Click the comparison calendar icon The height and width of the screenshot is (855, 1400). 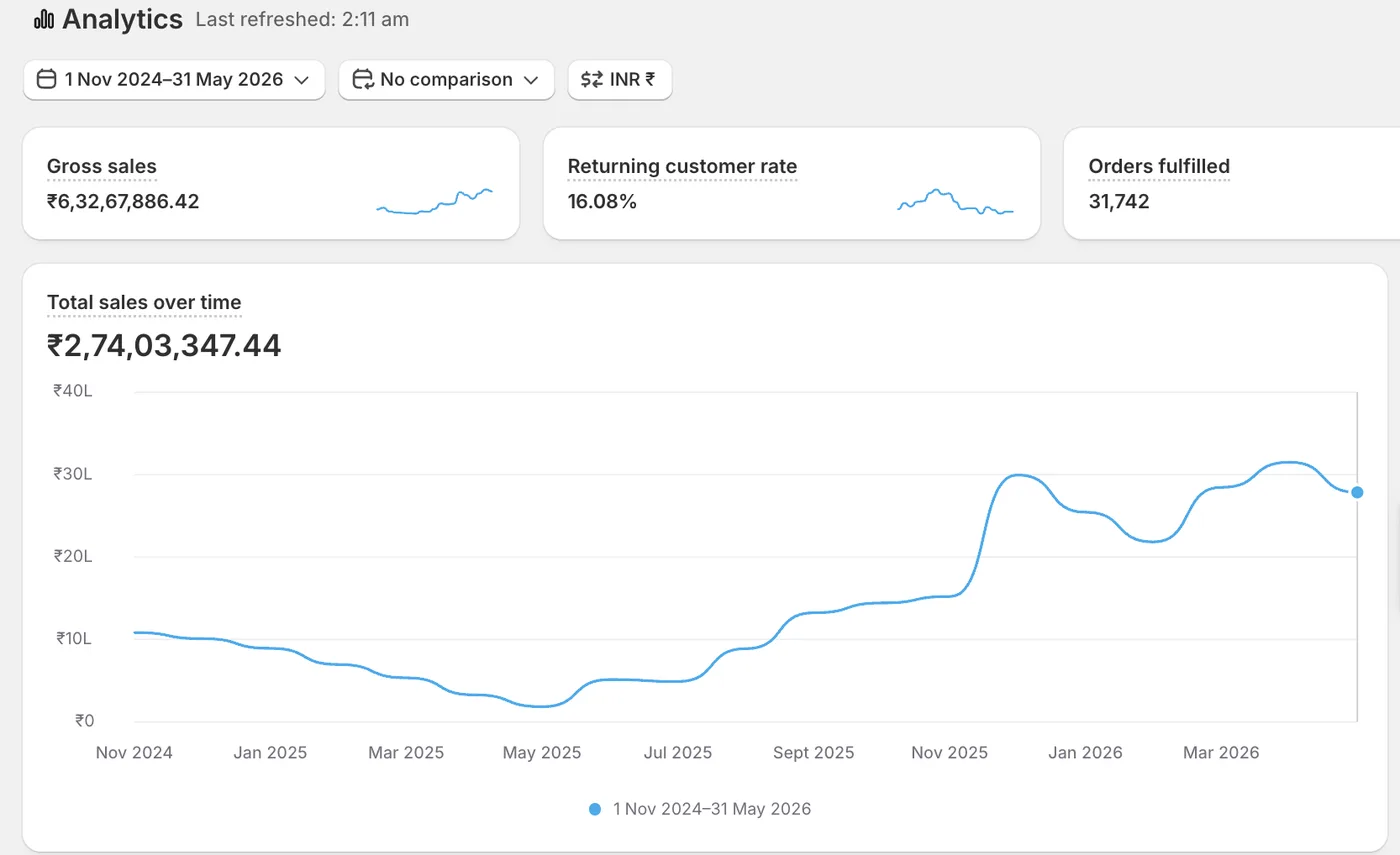pyautogui.click(x=363, y=79)
